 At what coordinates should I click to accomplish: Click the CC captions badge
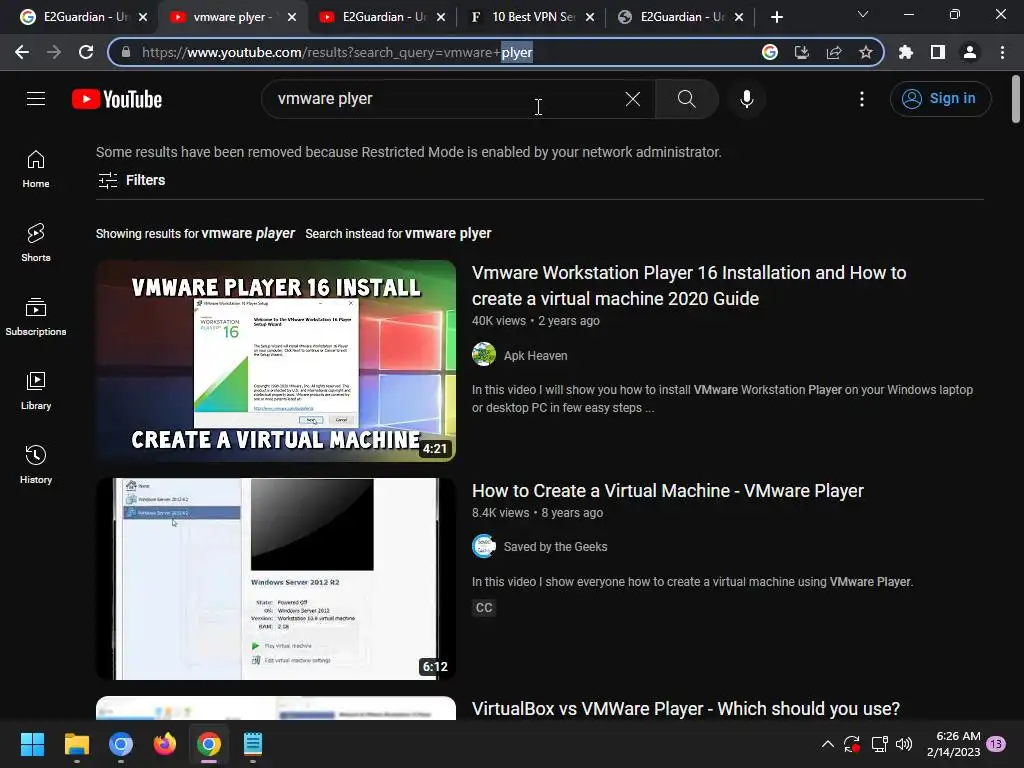coord(484,608)
